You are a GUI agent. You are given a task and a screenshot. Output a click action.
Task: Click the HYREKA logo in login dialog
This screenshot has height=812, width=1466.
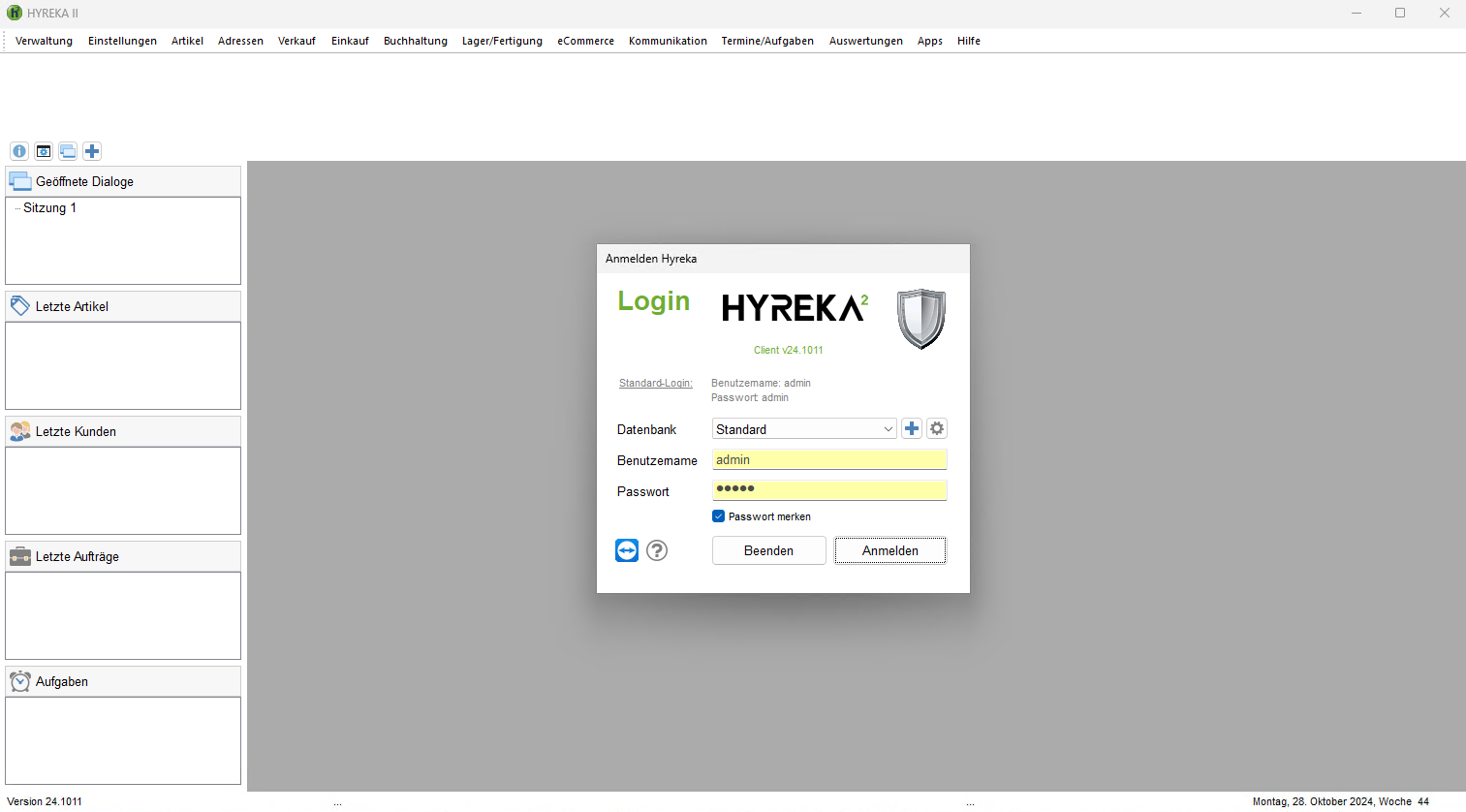(795, 308)
